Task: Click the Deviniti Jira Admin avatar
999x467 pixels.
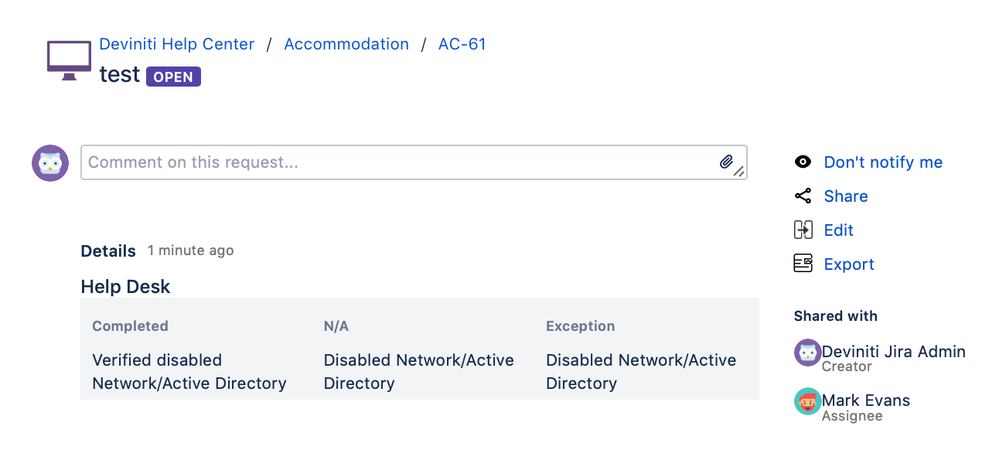Action: tap(807, 353)
